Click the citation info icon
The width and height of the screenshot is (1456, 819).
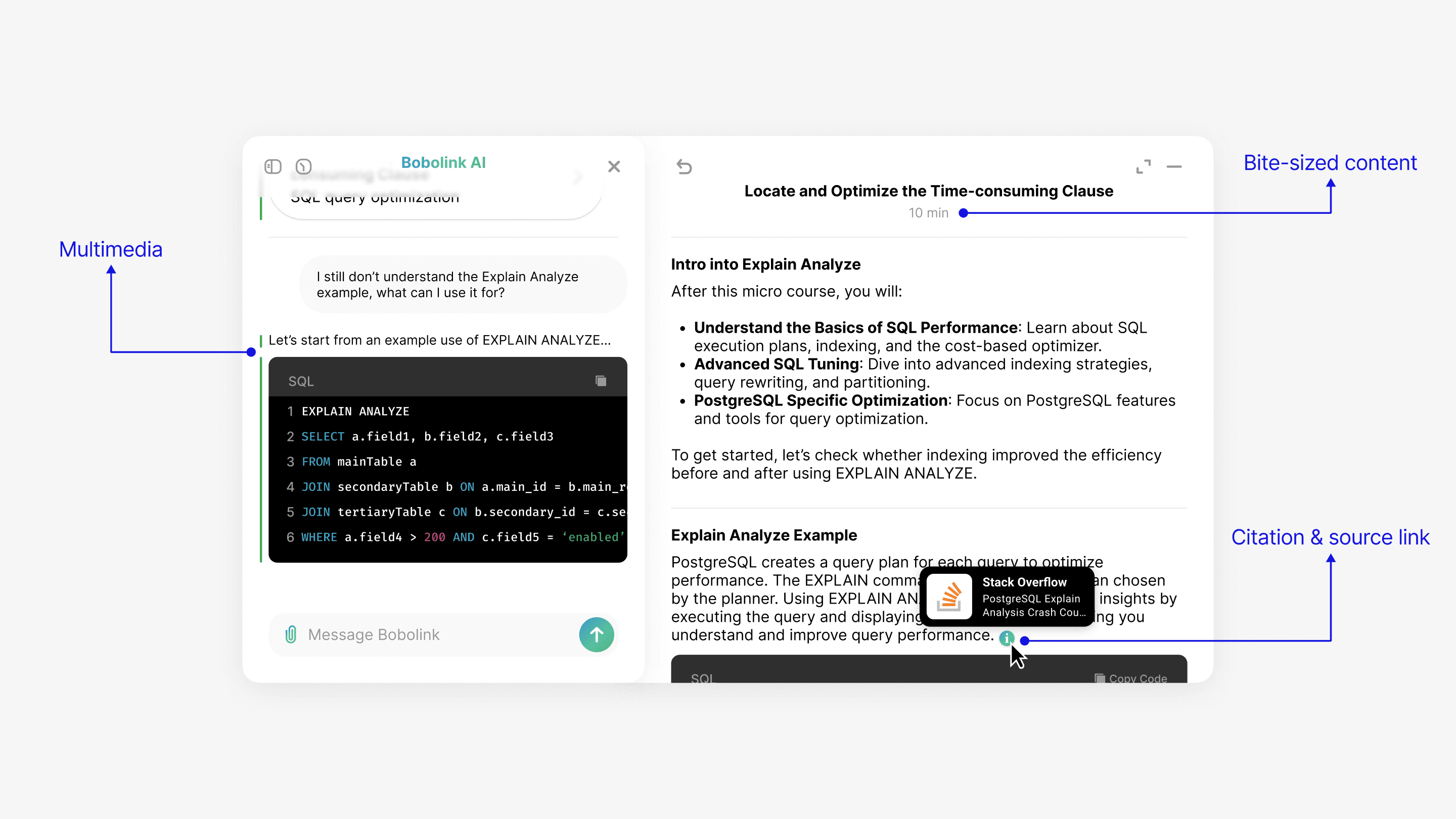[1006, 638]
